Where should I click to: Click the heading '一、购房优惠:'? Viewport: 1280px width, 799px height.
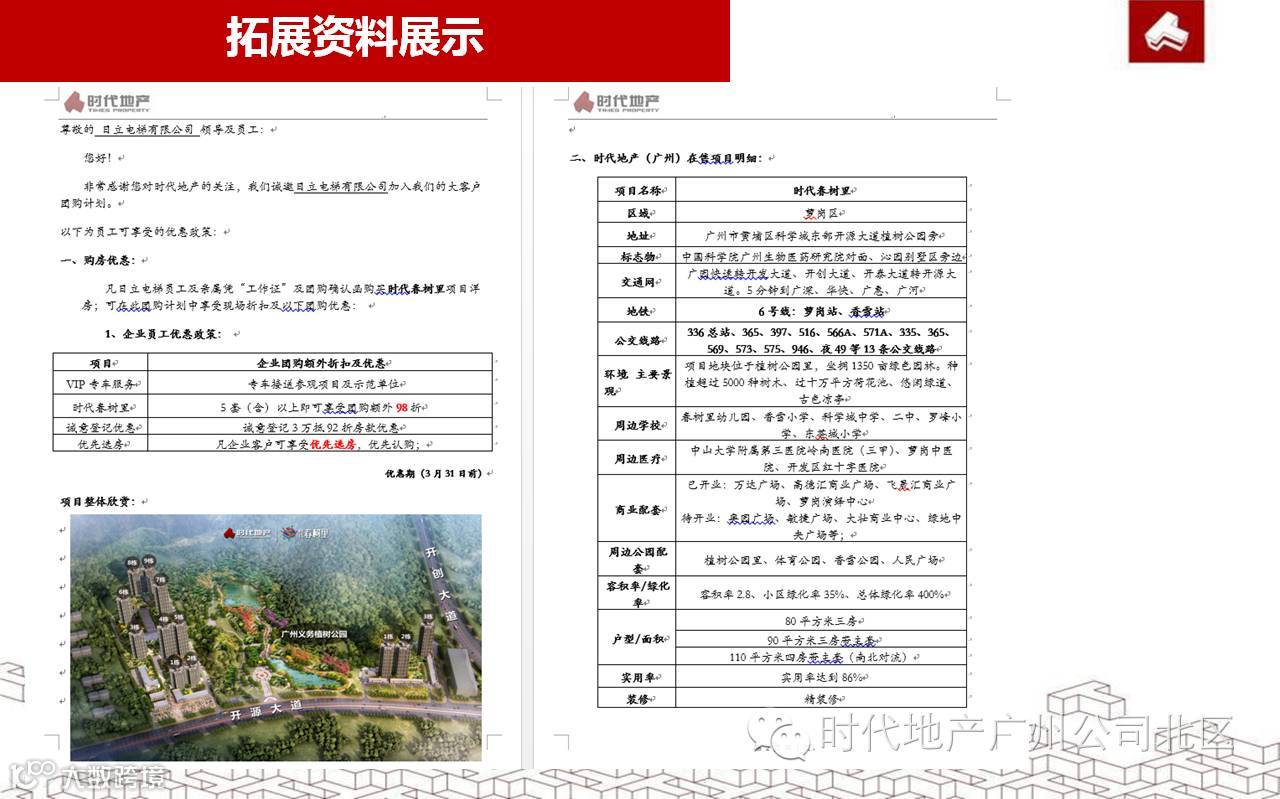[x=98, y=261]
